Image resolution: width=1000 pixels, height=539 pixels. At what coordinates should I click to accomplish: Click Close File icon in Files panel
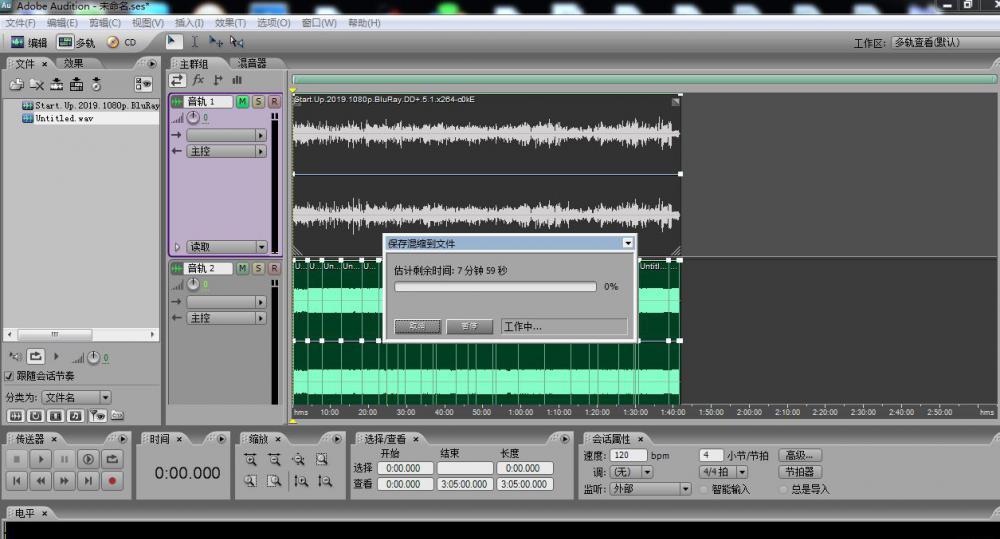[37, 84]
